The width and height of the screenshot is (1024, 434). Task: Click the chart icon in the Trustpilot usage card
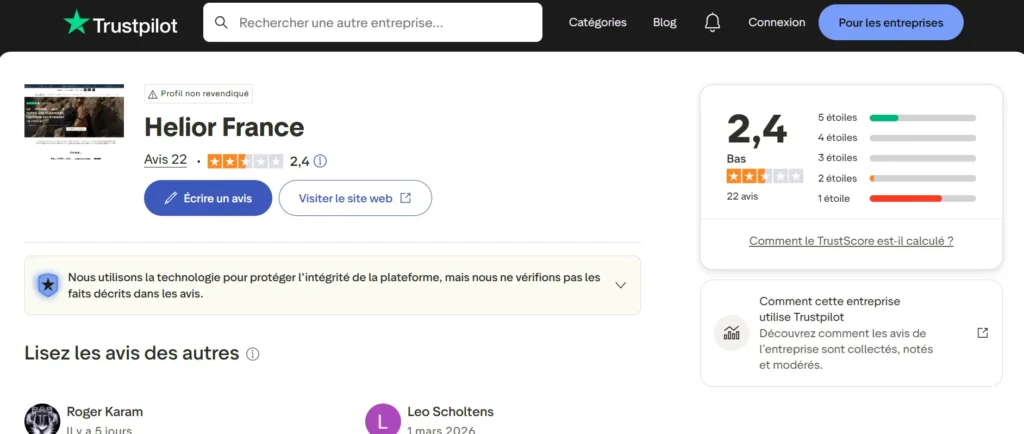coord(731,333)
